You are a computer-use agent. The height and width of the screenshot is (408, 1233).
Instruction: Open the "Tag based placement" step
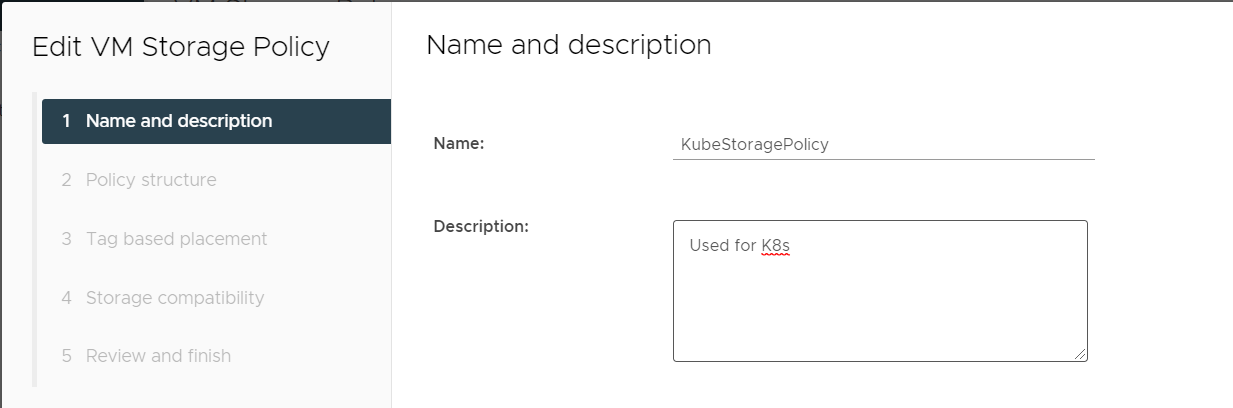(176, 239)
